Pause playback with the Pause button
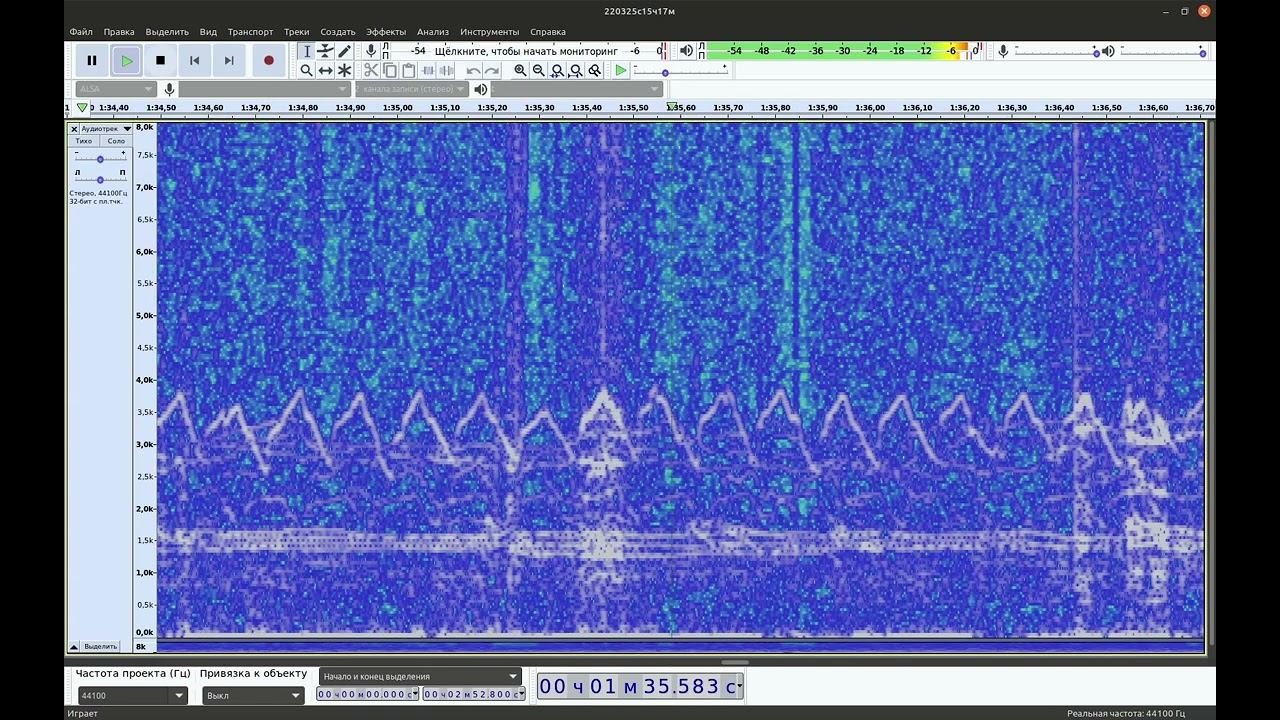Image resolution: width=1280 pixels, height=720 pixels. tap(92, 61)
